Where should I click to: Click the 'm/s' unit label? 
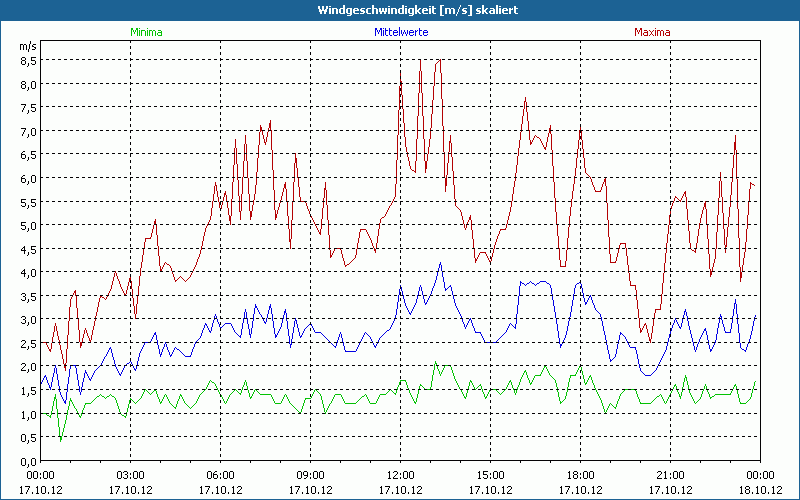28,46
